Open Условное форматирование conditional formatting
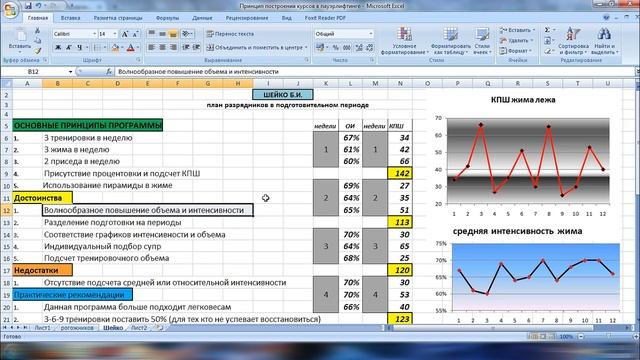640x360 pixels. 404,41
